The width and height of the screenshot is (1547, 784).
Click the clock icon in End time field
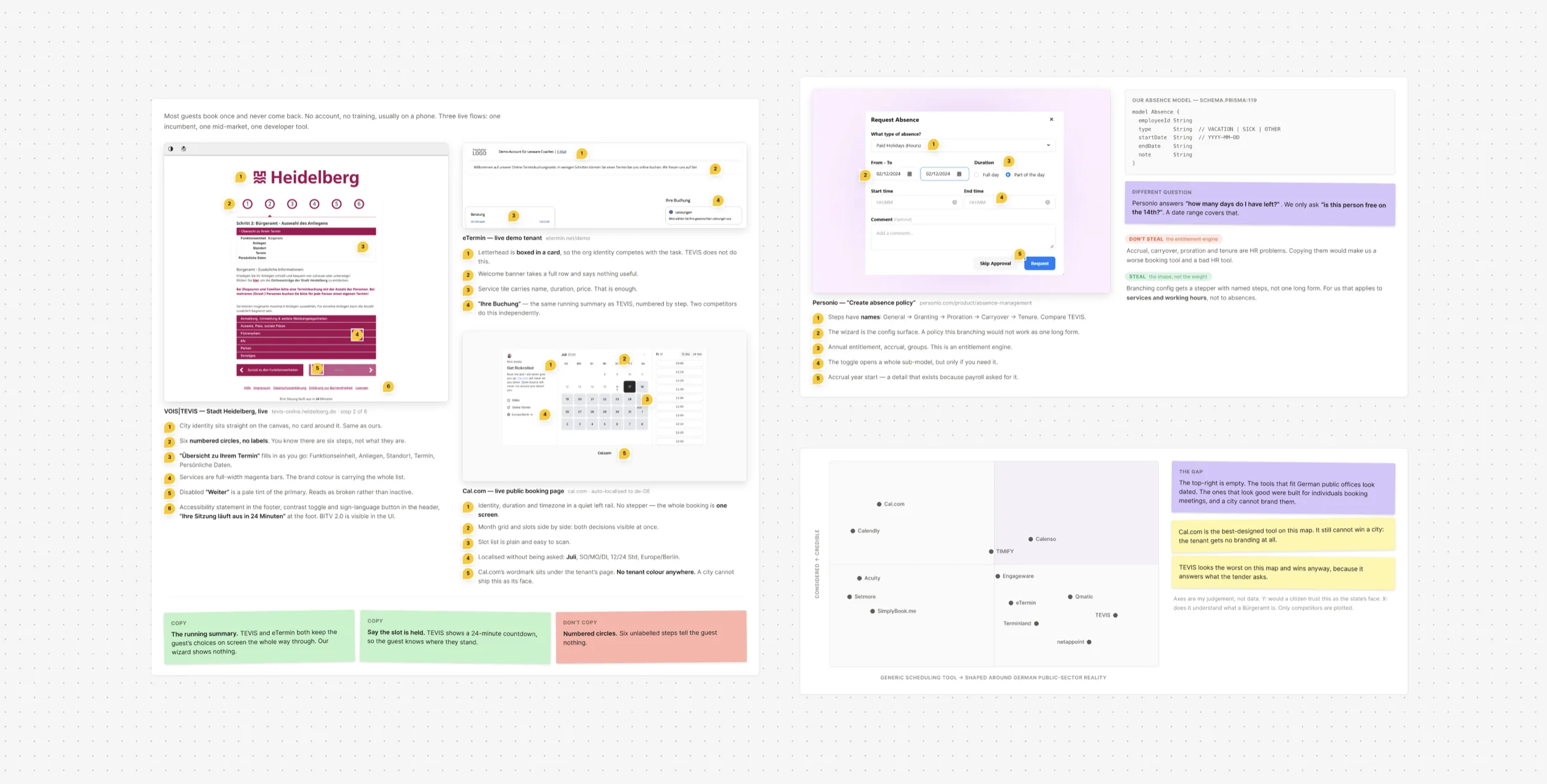pyautogui.click(x=1048, y=202)
